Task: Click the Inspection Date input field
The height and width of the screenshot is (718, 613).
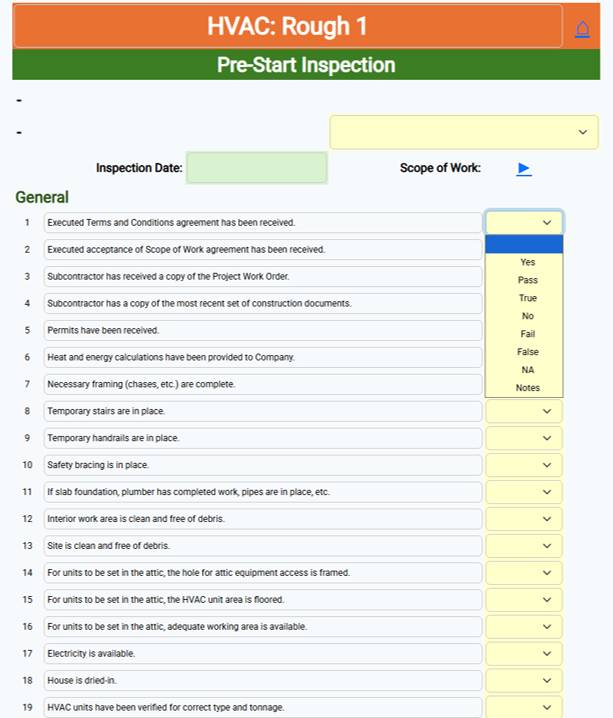Action: click(257, 168)
